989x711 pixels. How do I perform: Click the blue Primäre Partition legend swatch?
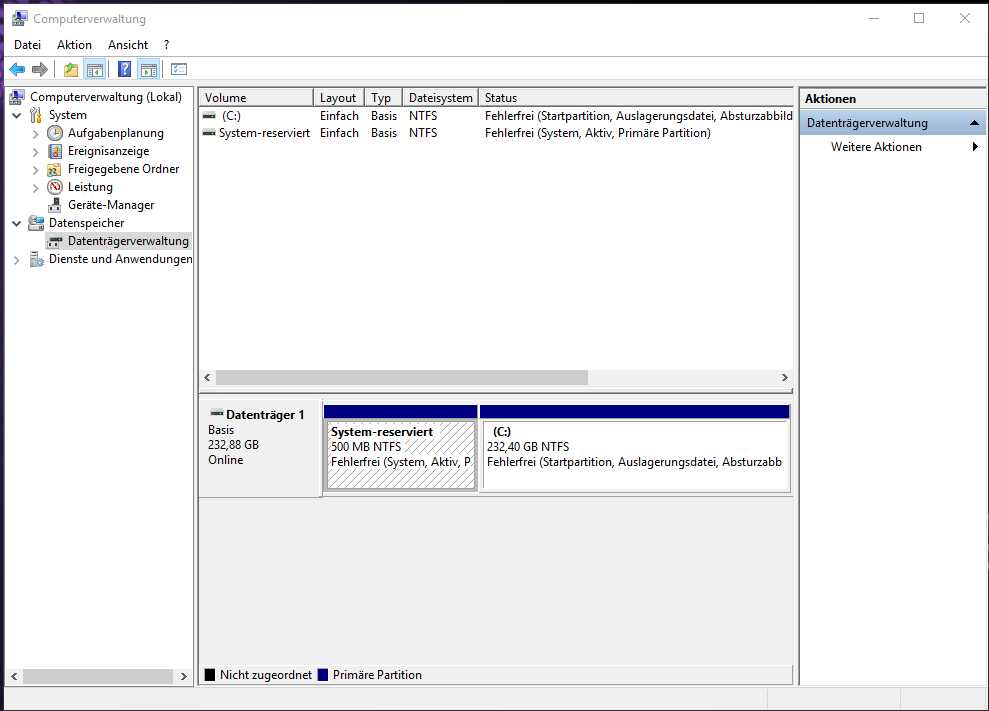323,674
